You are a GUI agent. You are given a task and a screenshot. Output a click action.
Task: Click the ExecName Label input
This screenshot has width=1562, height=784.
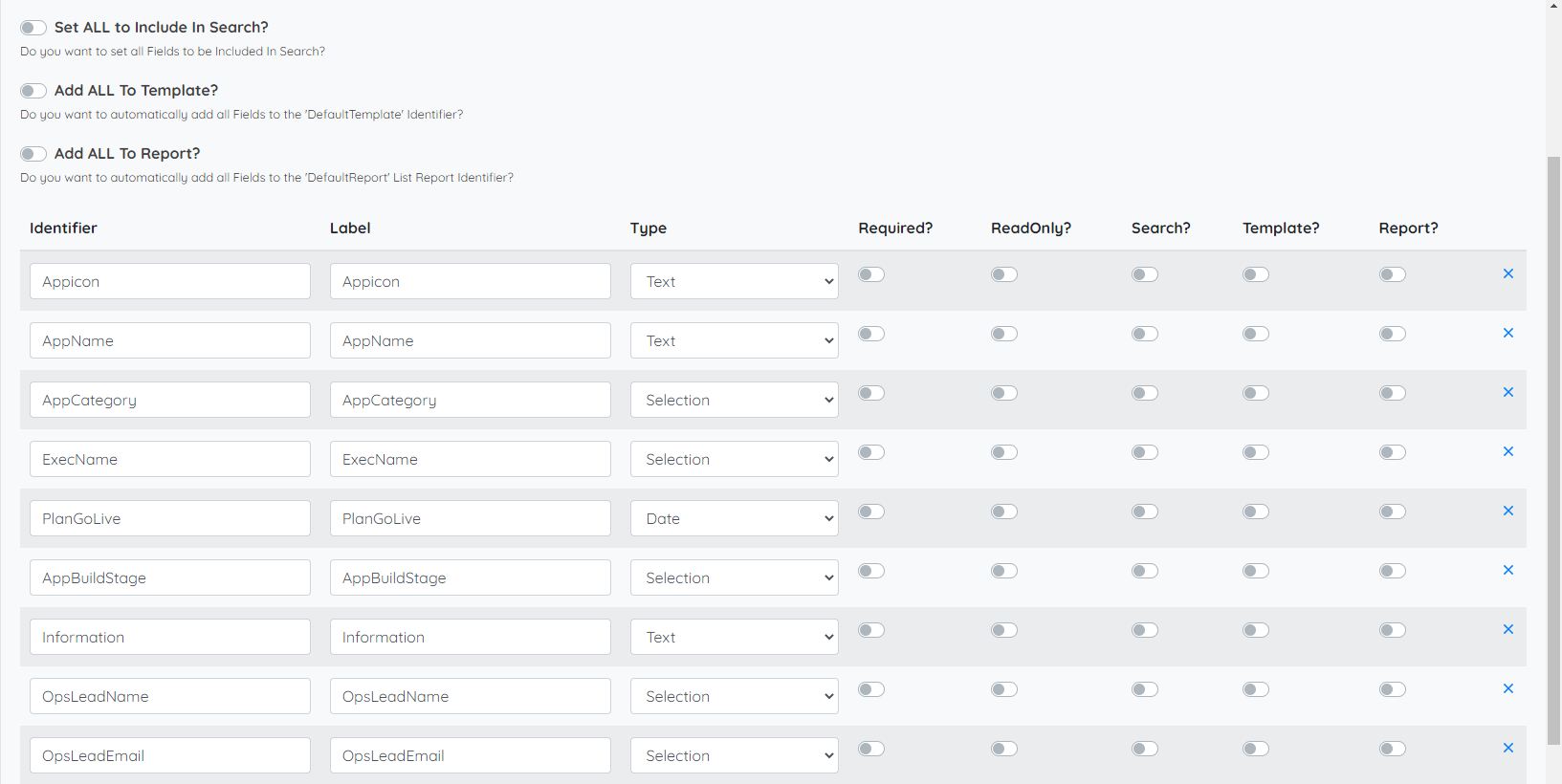tap(471, 459)
